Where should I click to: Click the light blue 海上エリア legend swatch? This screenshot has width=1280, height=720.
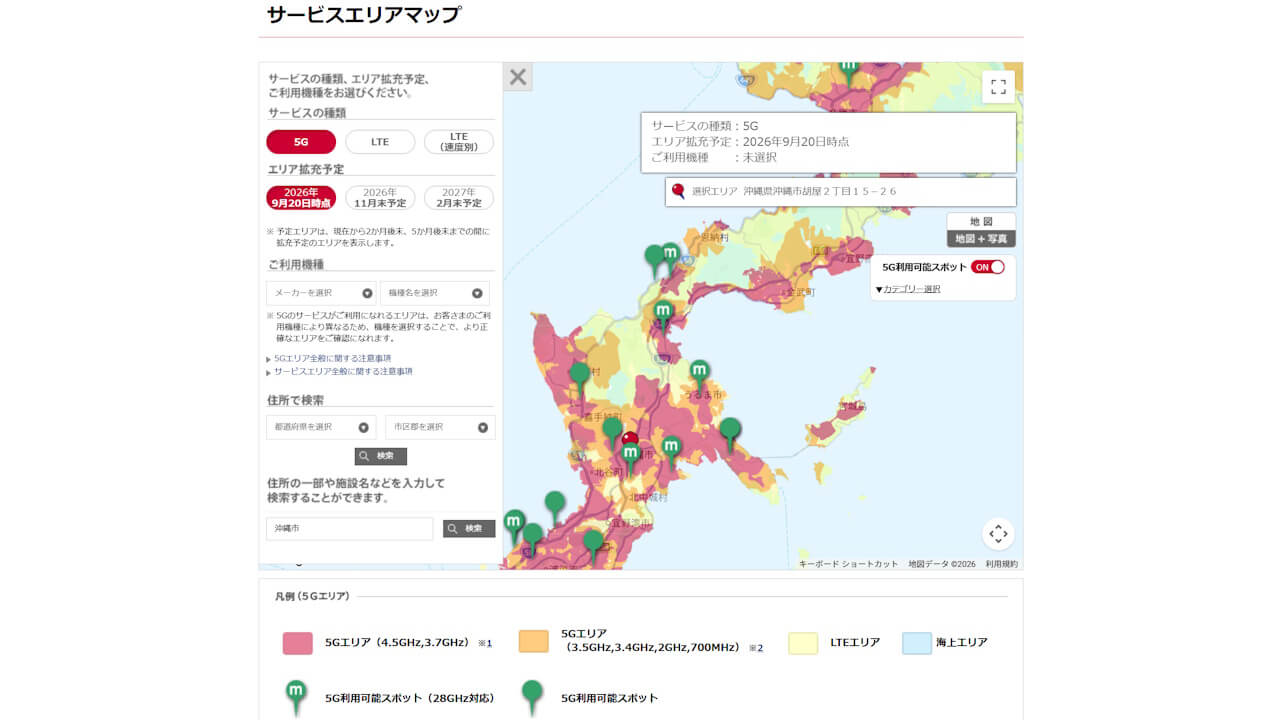[x=917, y=643]
